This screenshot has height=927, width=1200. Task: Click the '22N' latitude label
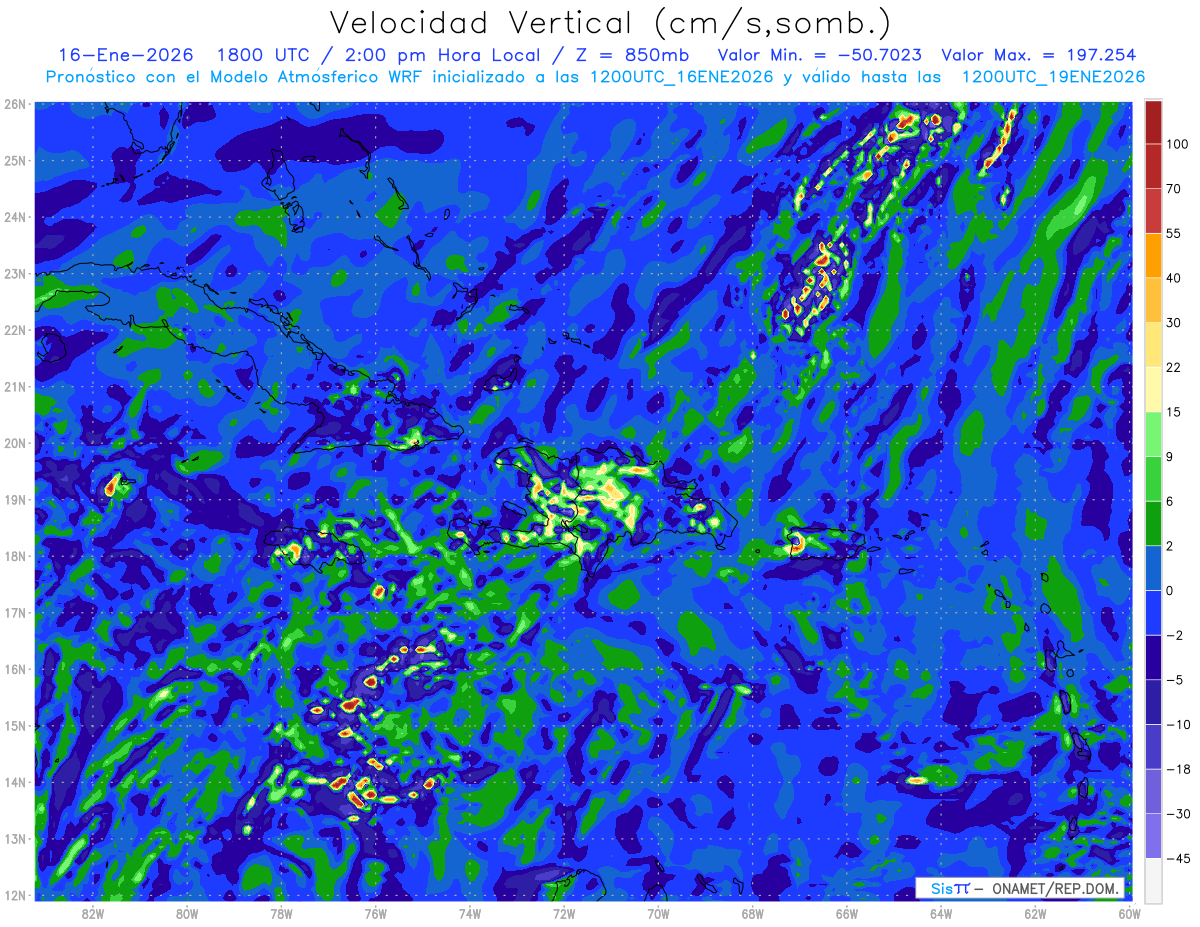tap(15, 330)
